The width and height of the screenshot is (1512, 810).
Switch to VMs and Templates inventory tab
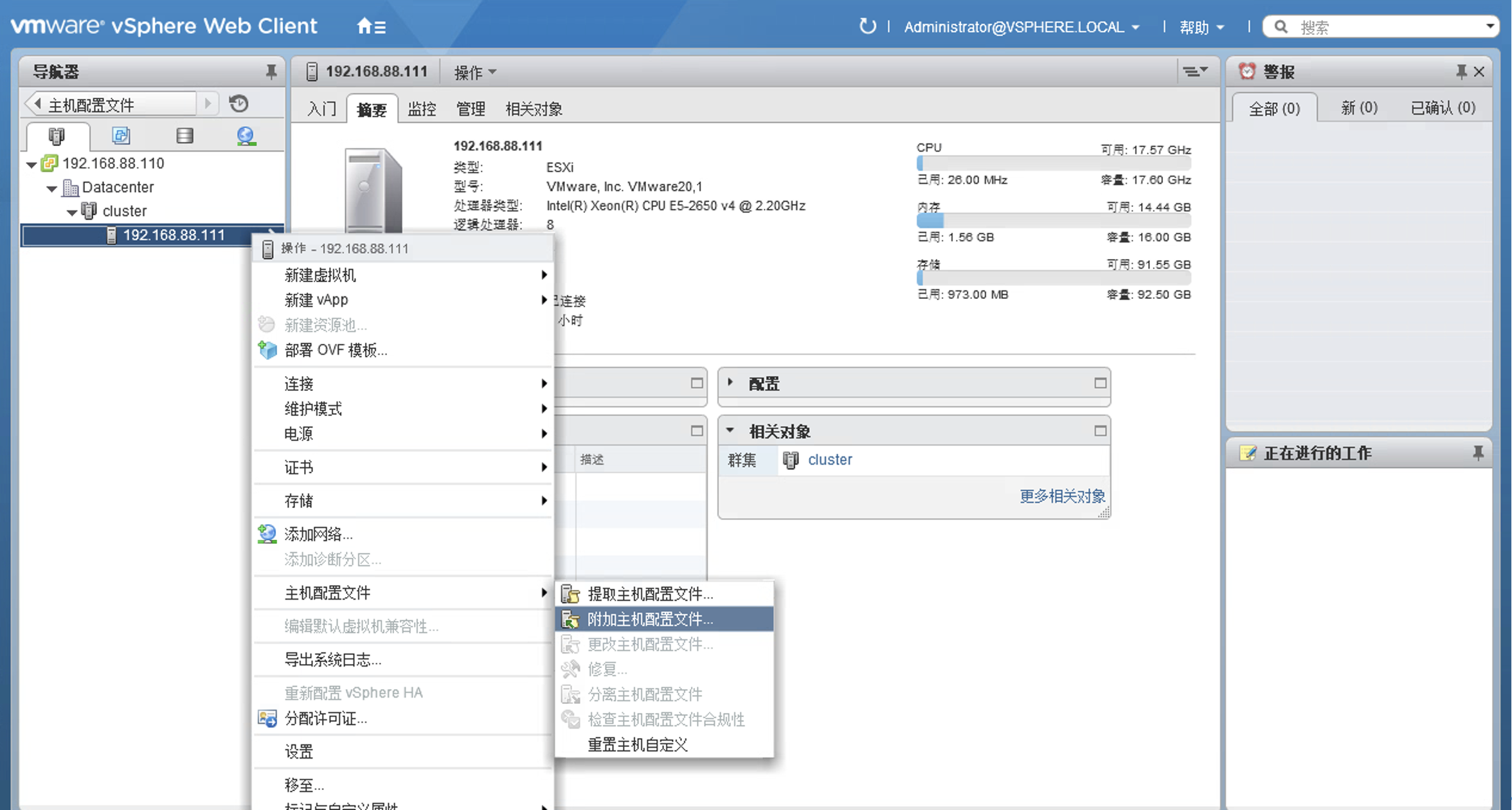coord(121,136)
